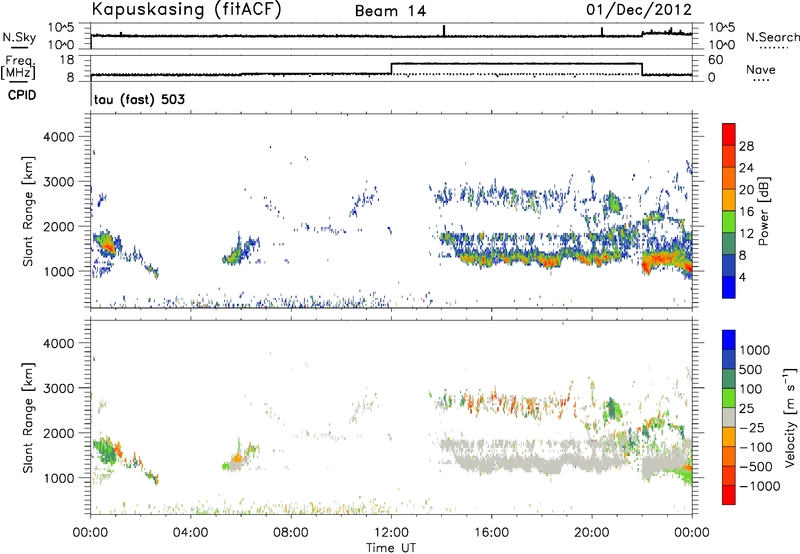This screenshot has height=554, width=800.
Task: Click the 08:00 time tick label
Action: pos(291,533)
